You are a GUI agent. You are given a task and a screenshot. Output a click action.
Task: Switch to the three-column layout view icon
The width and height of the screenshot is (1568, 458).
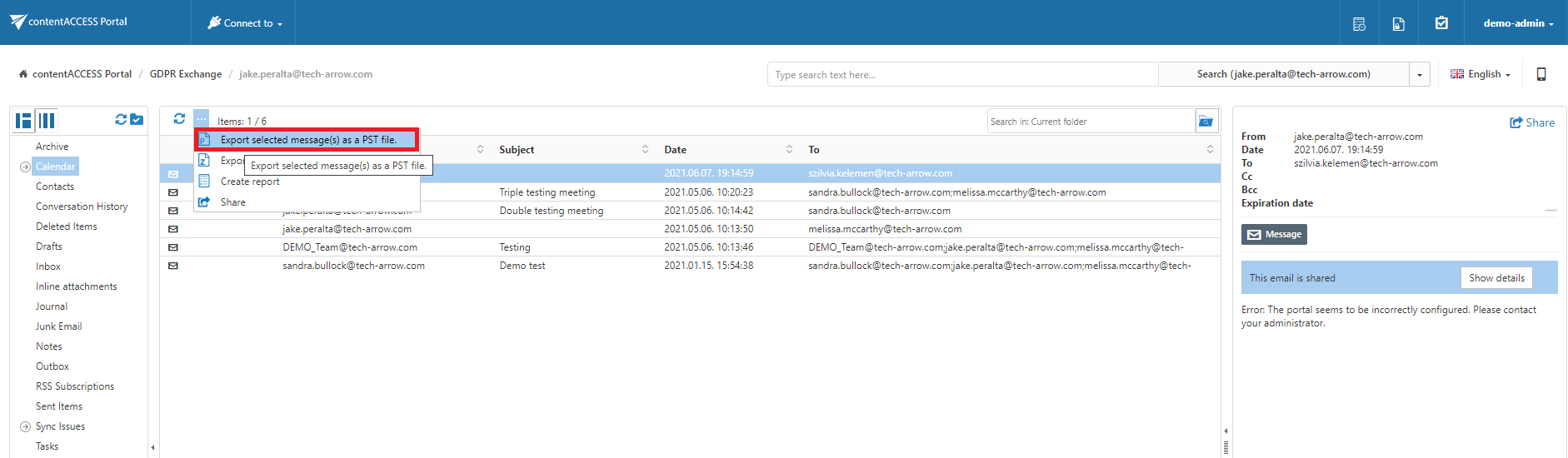point(47,121)
